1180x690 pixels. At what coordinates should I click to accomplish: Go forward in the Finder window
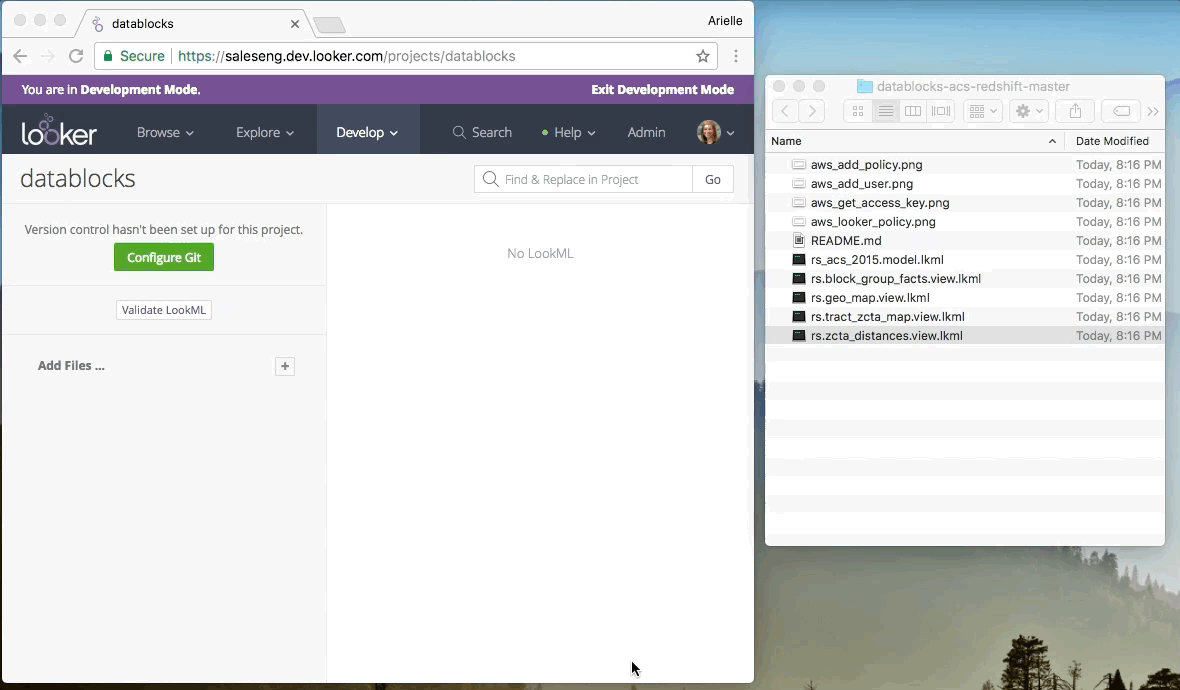[x=811, y=111]
